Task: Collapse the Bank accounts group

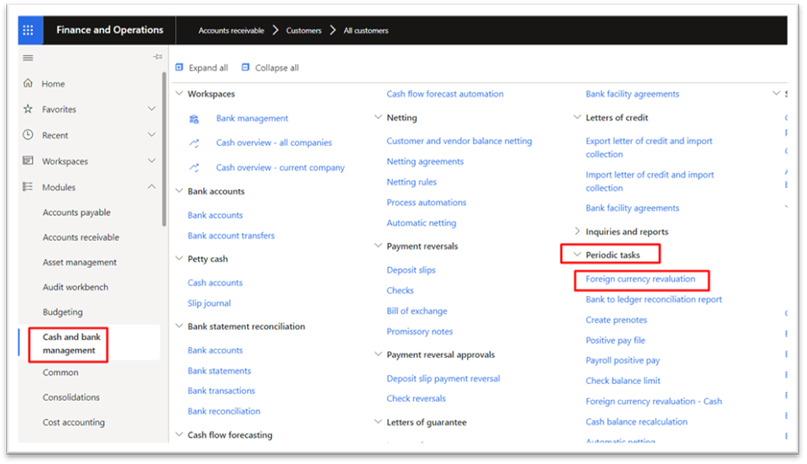Action: point(179,191)
